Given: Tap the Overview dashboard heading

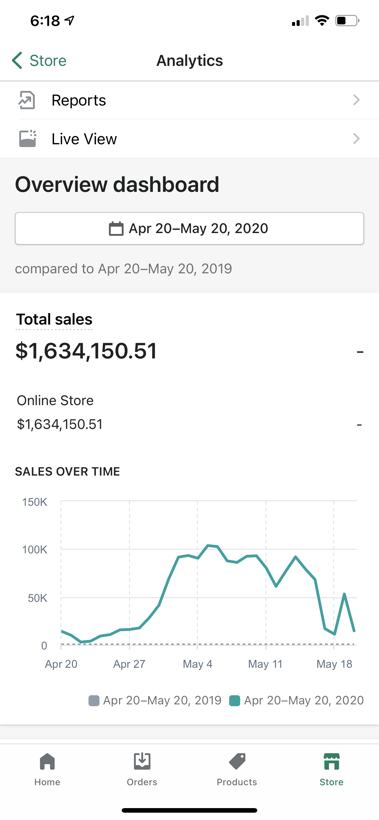Looking at the screenshot, I should click(x=117, y=185).
